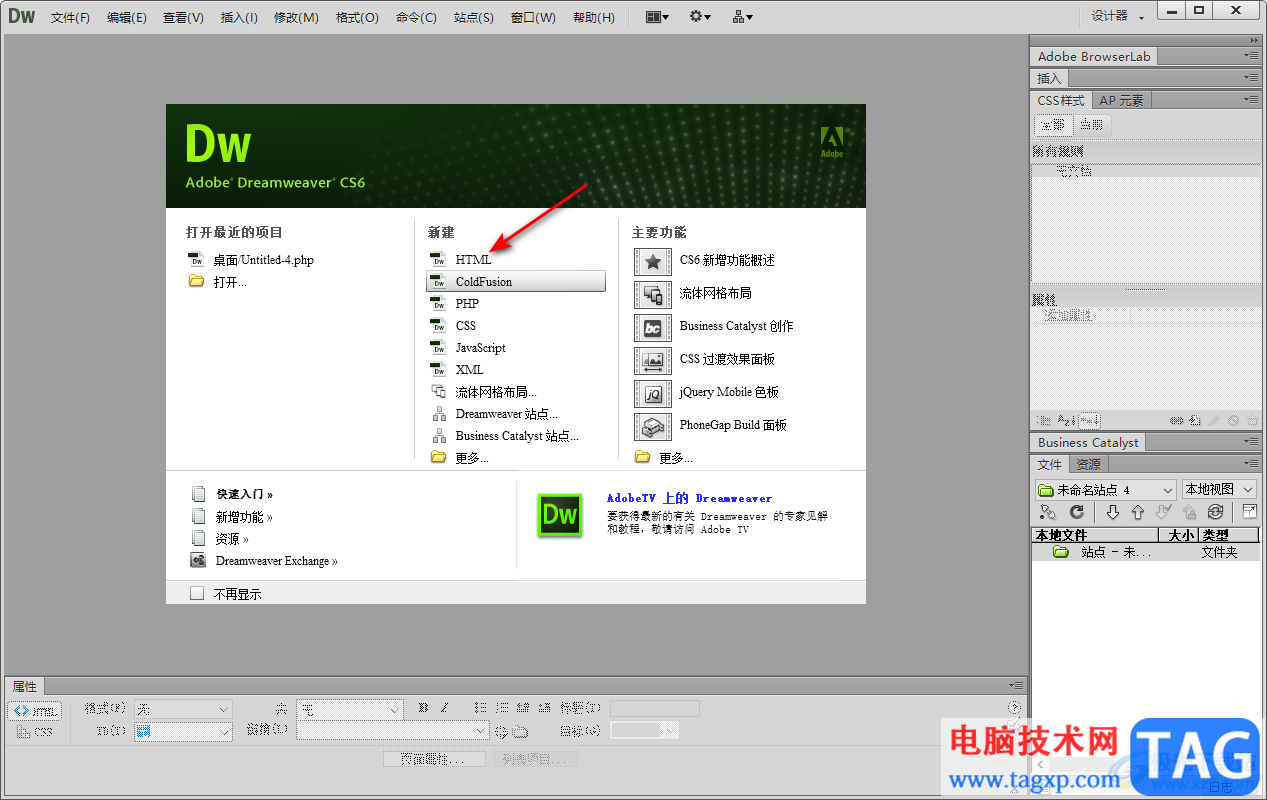Open the 本地视图 view dropdown

point(1220,490)
